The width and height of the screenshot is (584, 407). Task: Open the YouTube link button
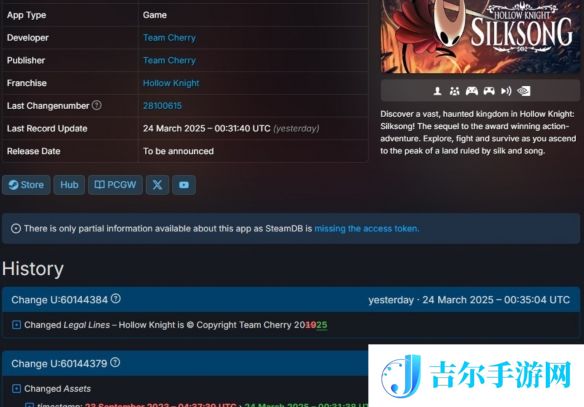tap(184, 185)
